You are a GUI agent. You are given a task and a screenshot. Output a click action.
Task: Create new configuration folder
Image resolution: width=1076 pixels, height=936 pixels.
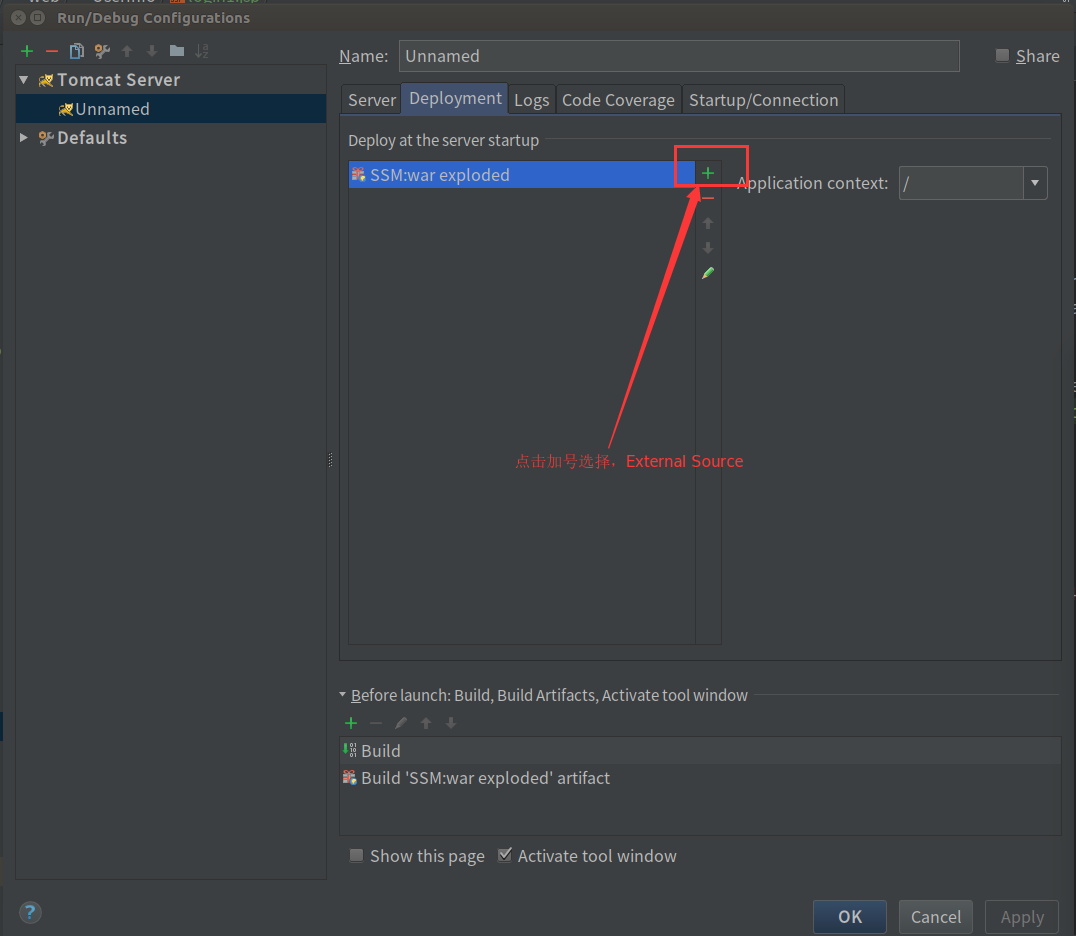[177, 51]
